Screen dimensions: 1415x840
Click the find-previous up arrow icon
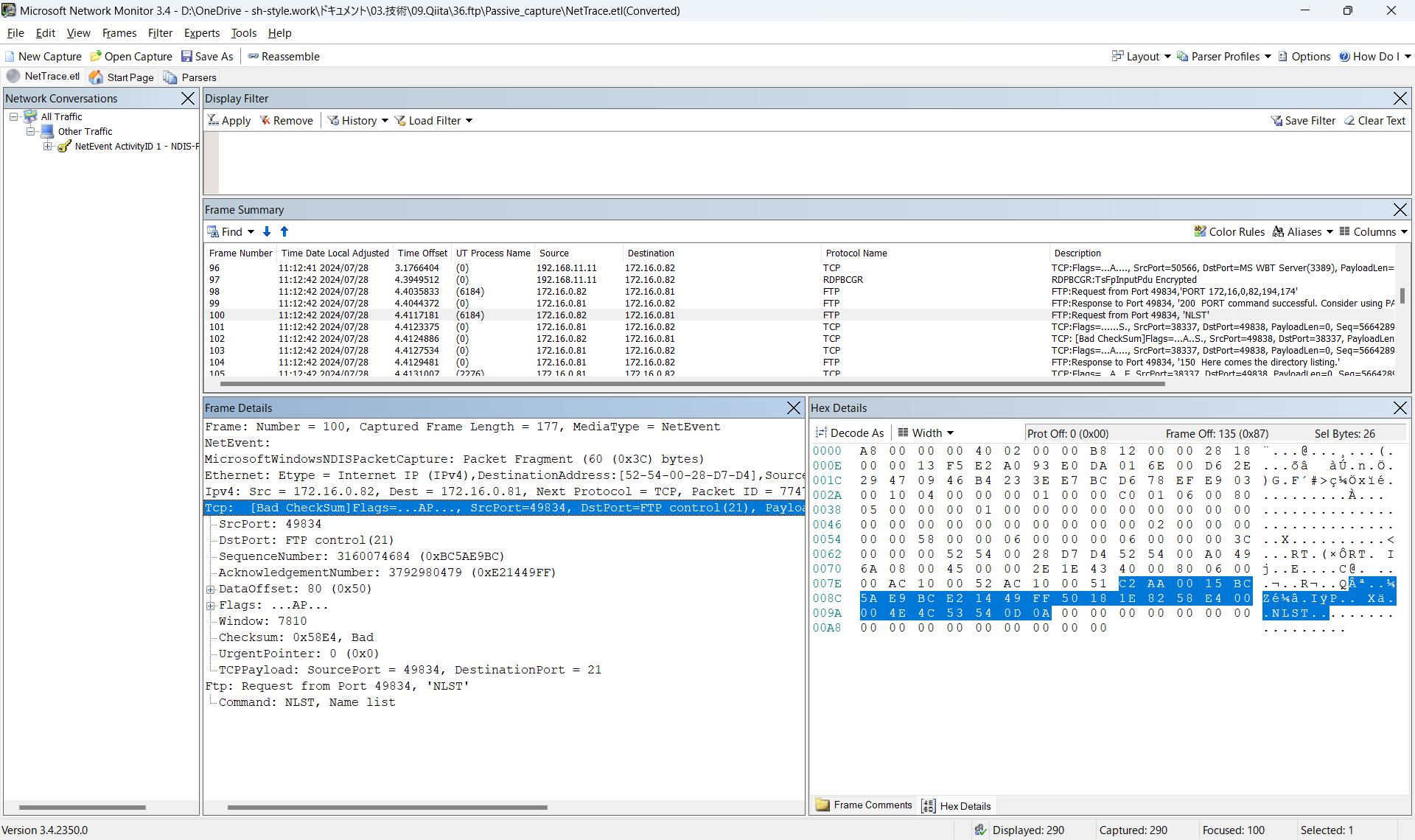[284, 232]
